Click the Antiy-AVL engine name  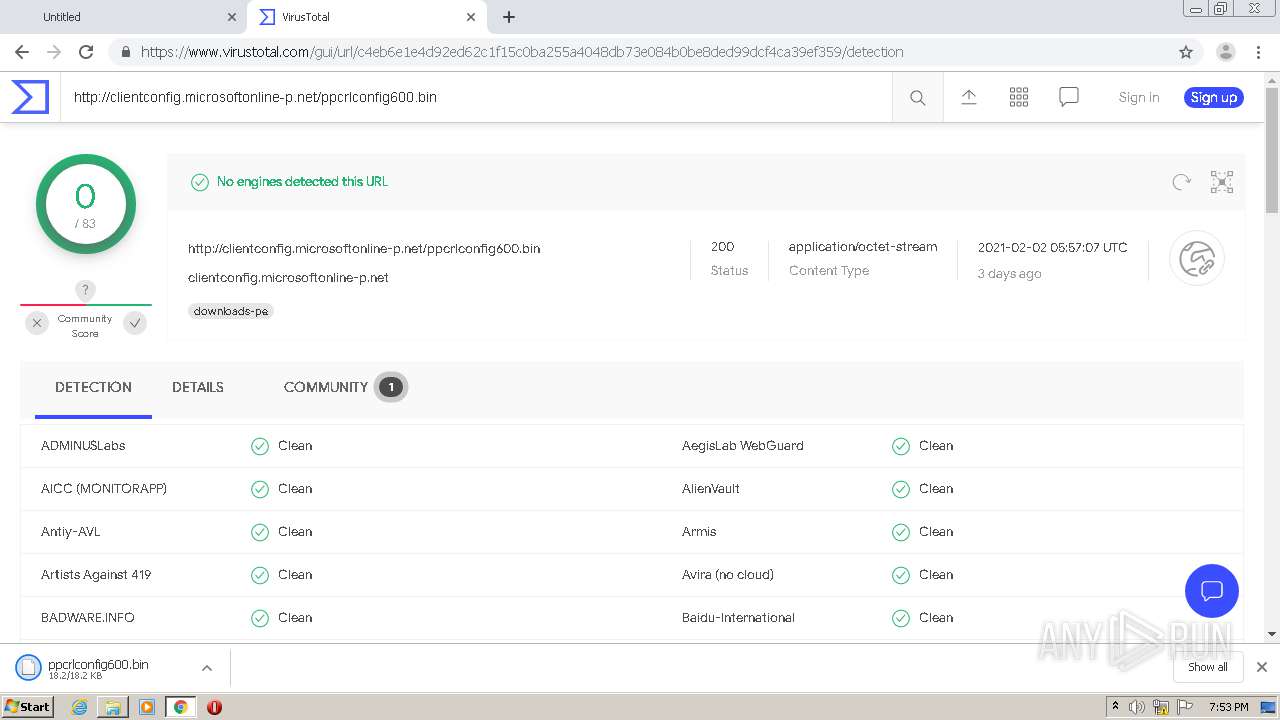[71, 532]
